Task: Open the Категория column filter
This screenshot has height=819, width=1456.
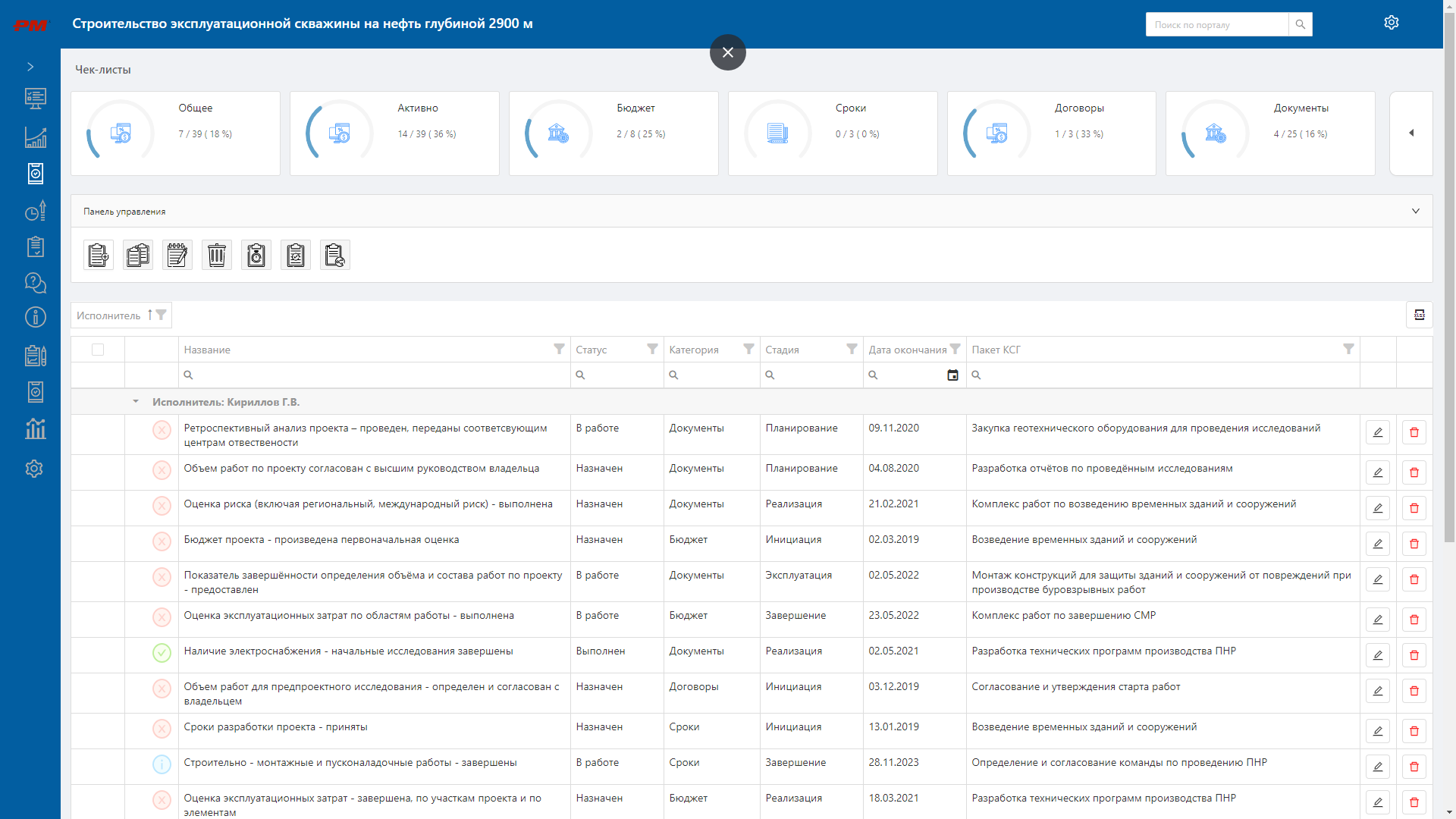Action: pyautogui.click(x=748, y=349)
